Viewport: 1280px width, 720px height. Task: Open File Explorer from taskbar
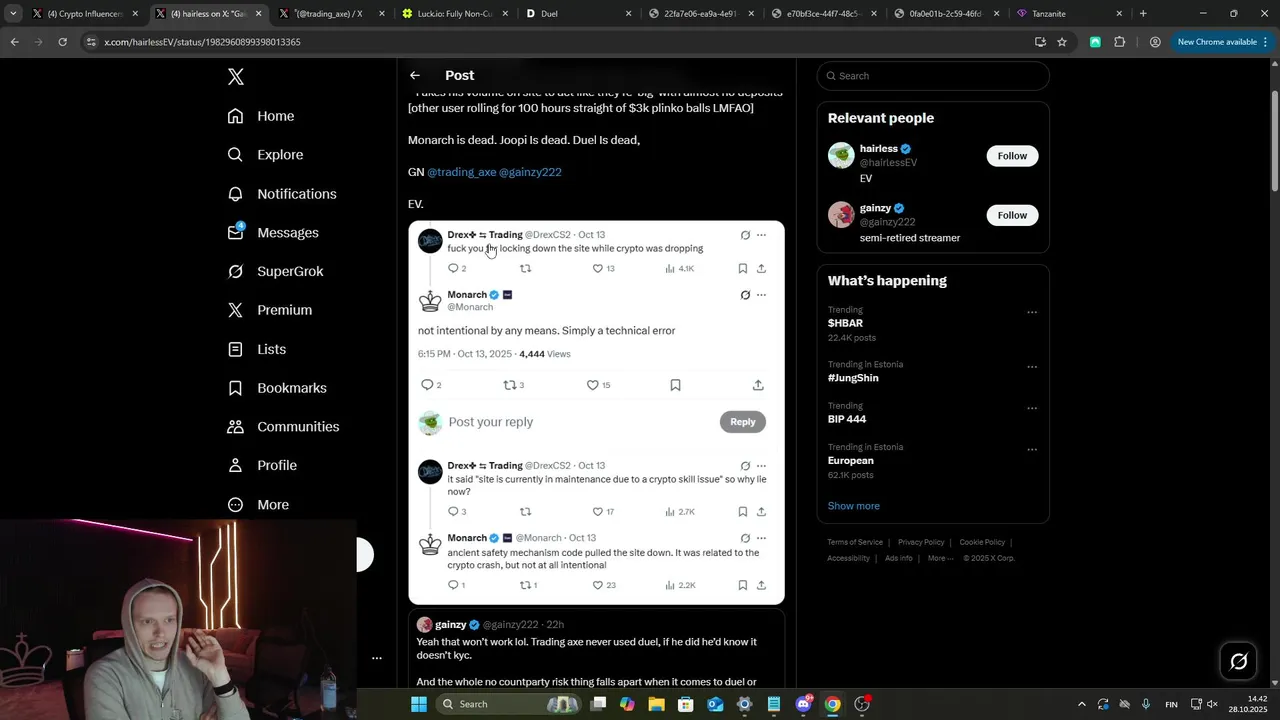tap(657, 704)
